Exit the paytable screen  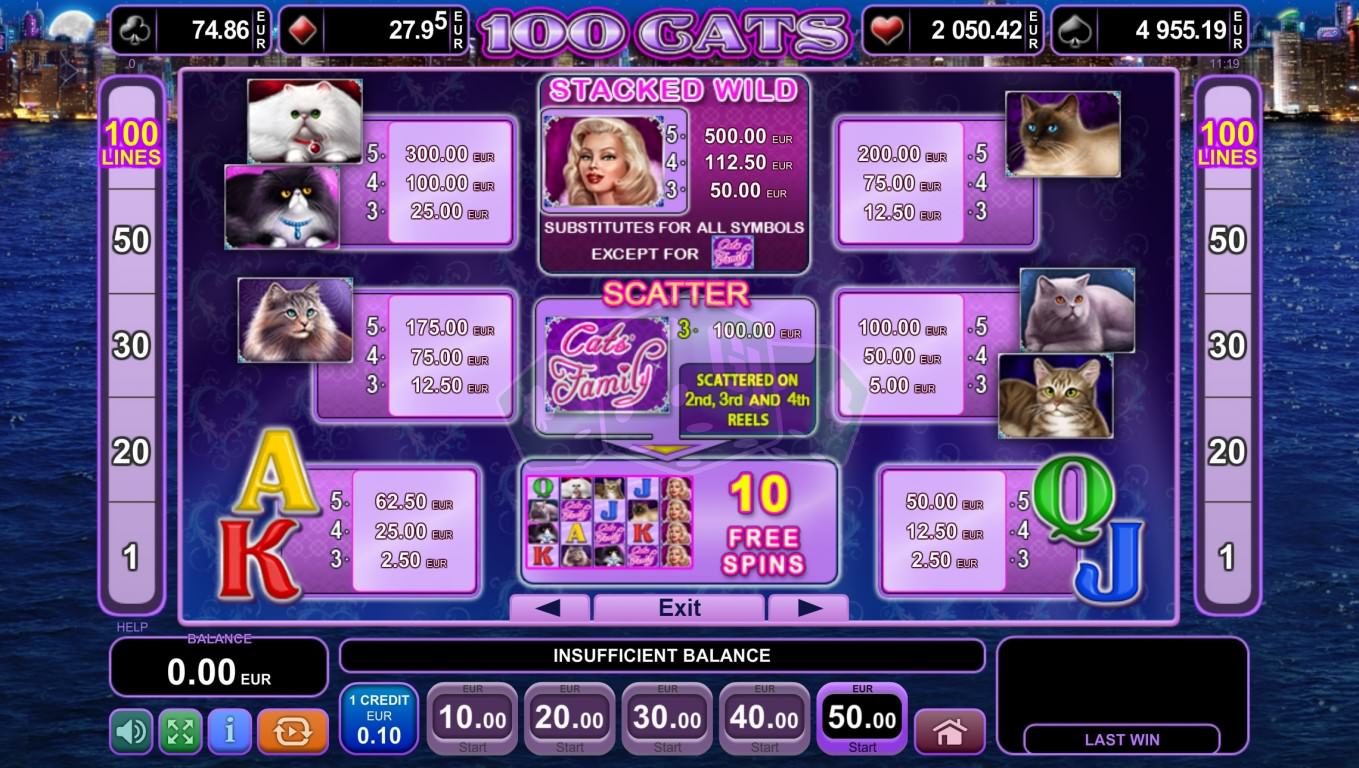[x=679, y=608]
